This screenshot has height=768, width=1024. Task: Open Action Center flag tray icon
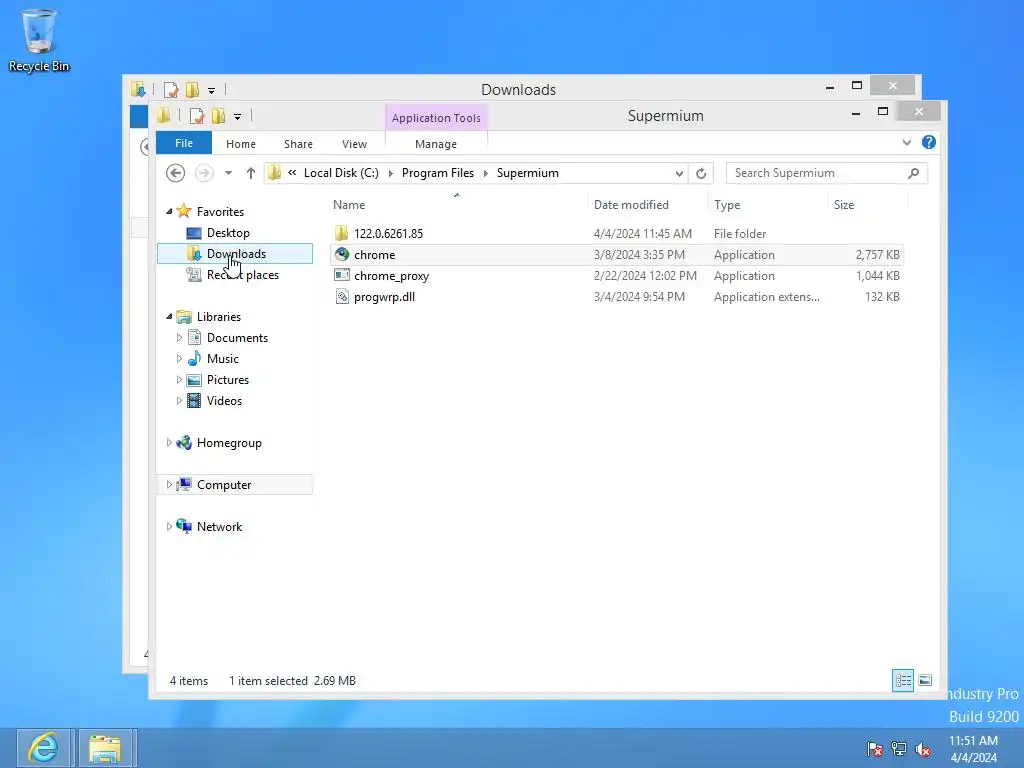tap(874, 748)
